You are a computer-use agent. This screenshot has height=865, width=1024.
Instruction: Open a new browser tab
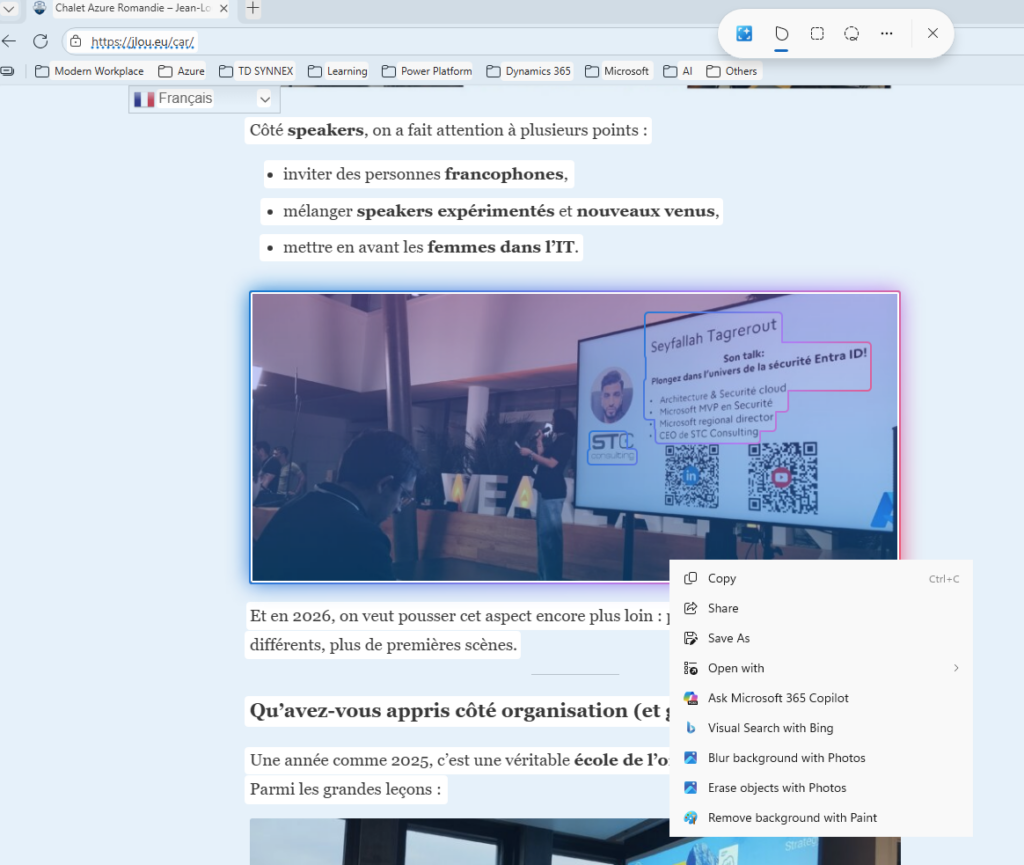253,9
